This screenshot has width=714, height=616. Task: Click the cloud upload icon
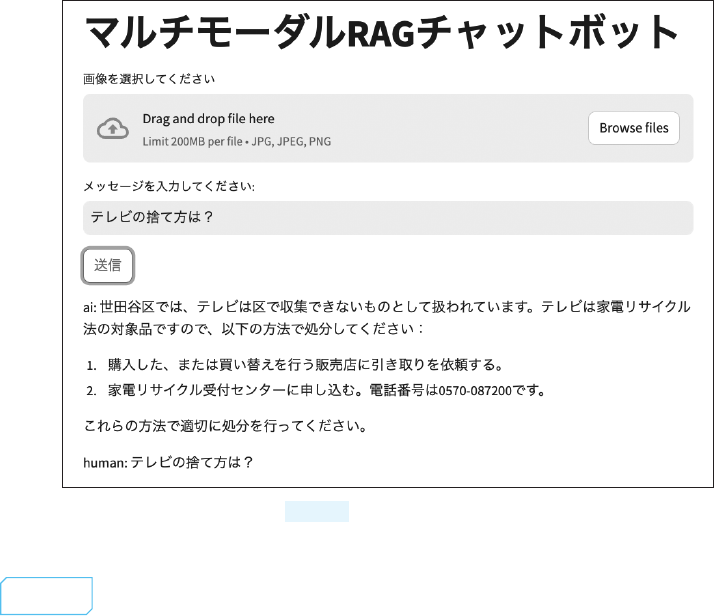tap(112, 129)
